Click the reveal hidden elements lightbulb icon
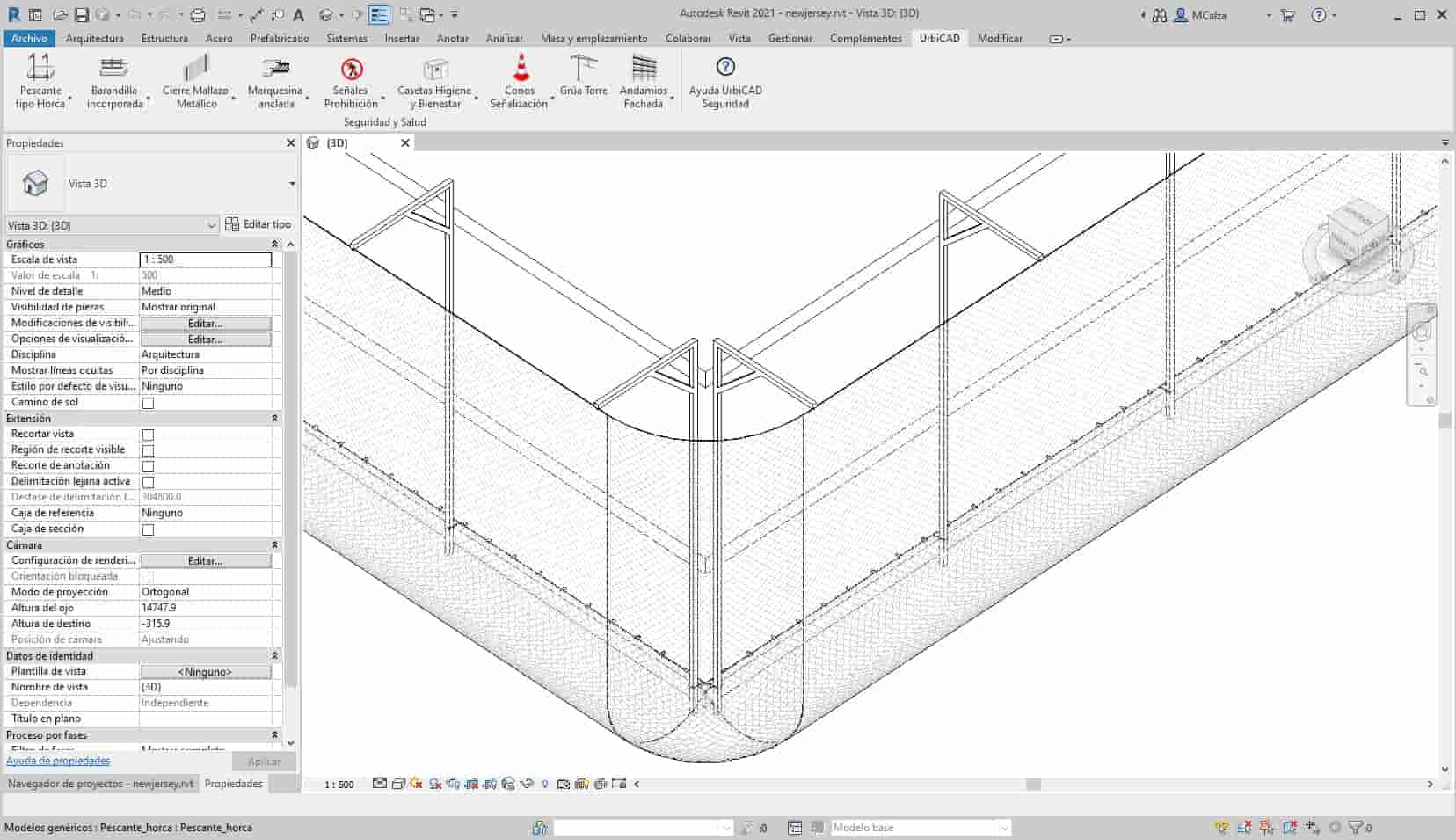This screenshot has width=1456, height=840. [x=545, y=784]
